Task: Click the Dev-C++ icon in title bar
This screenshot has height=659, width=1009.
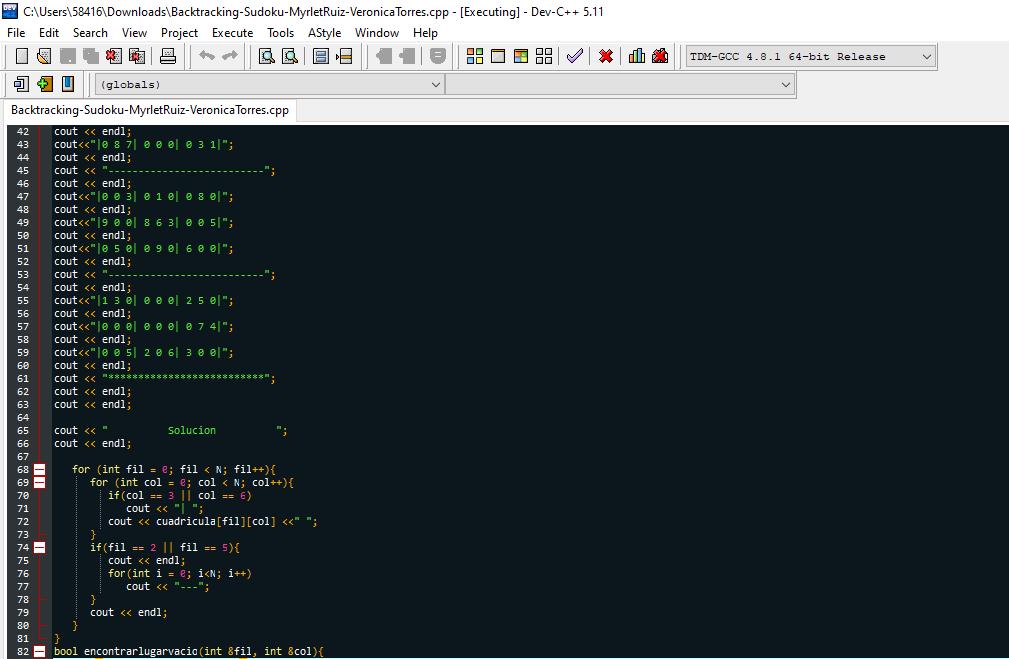Action: [10, 11]
